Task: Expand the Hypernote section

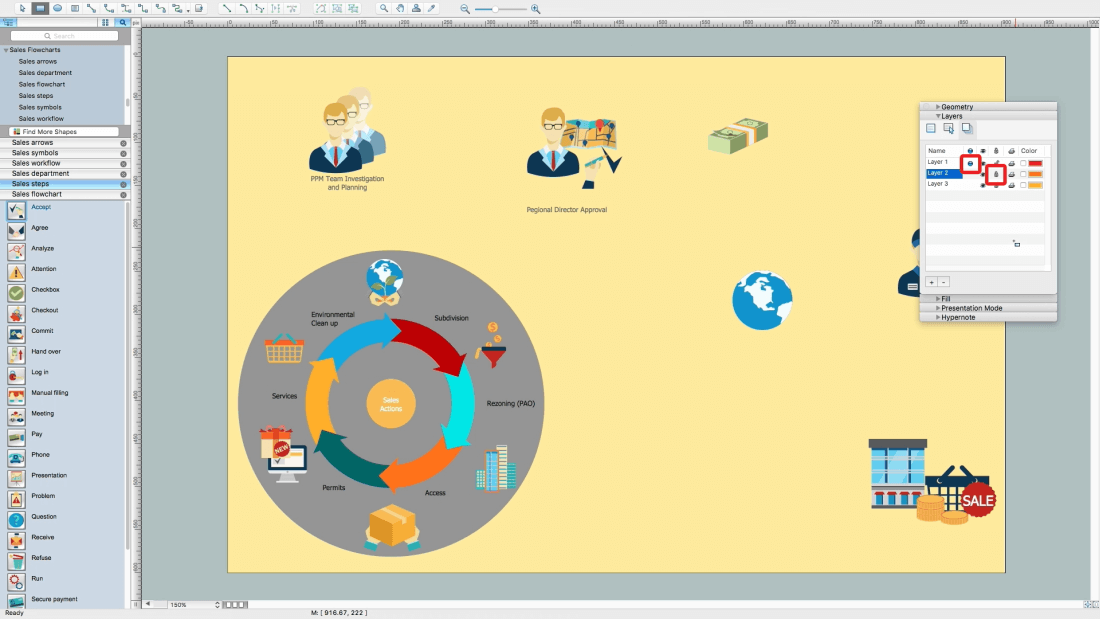Action: tap(938, 317)
